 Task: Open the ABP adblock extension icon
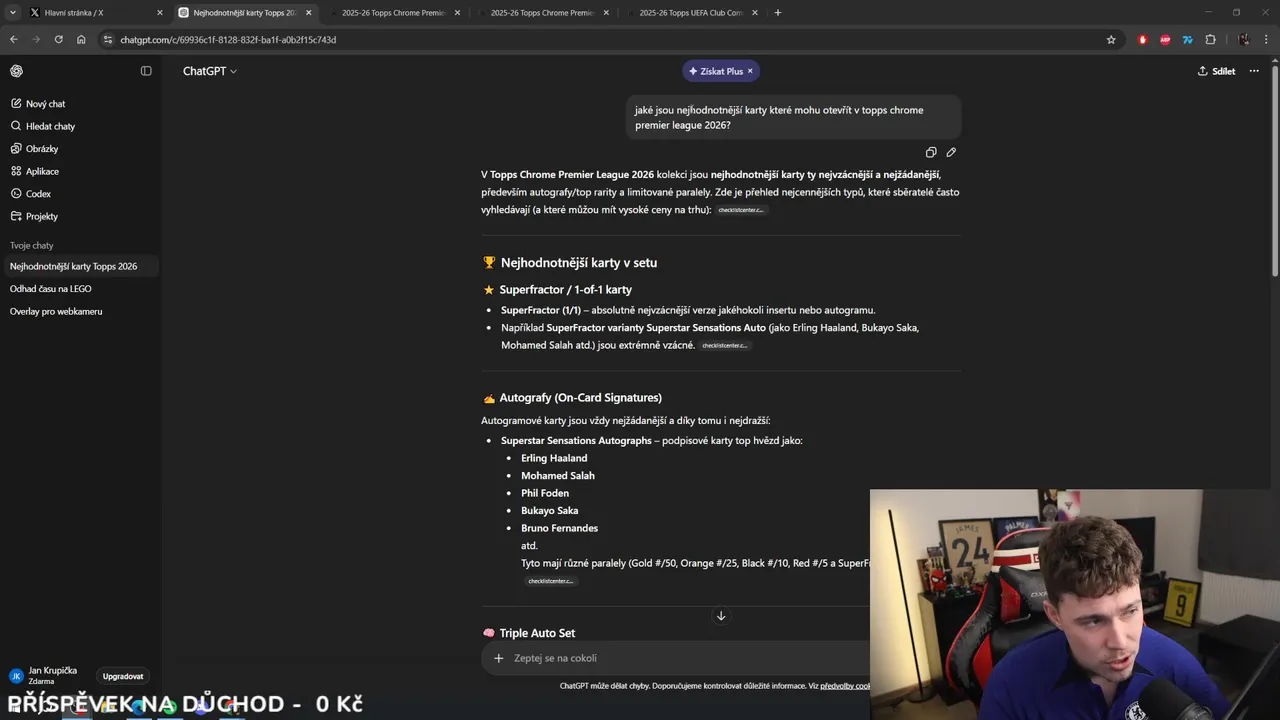point(1165,40)
